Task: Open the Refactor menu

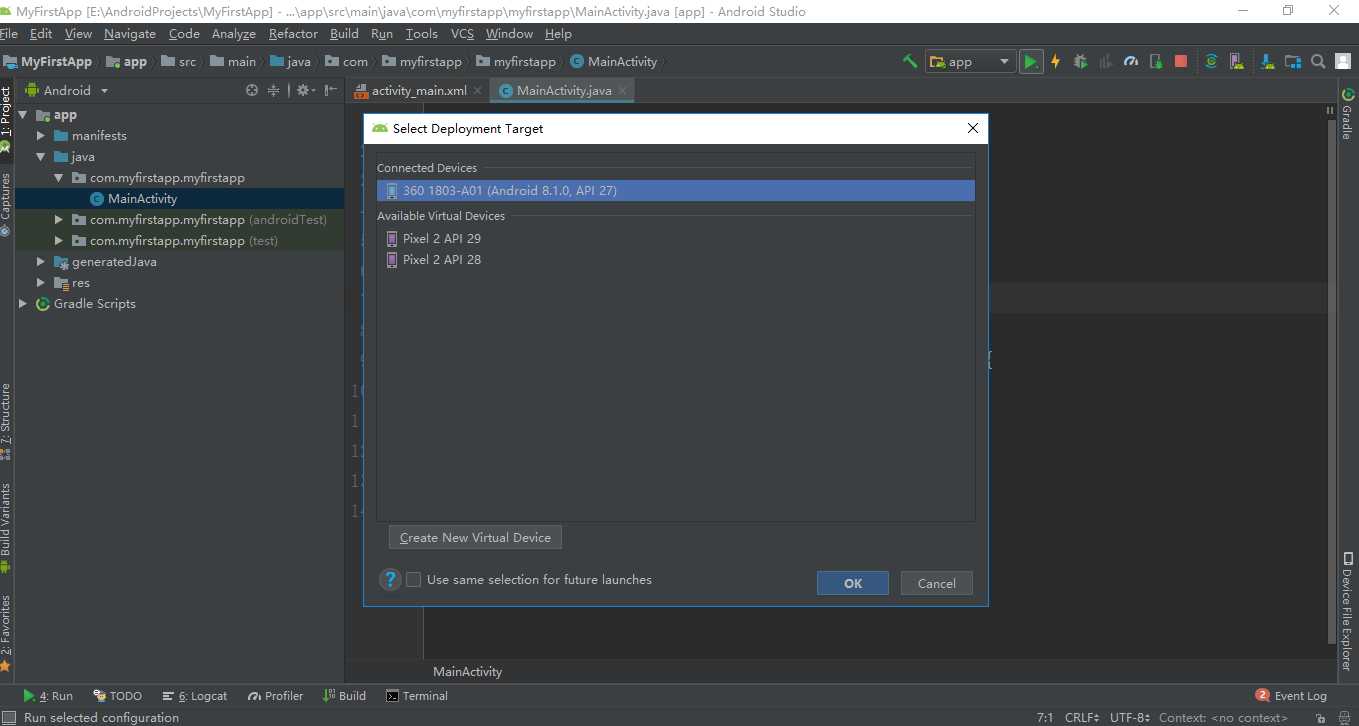Action: tap(293, 33)
